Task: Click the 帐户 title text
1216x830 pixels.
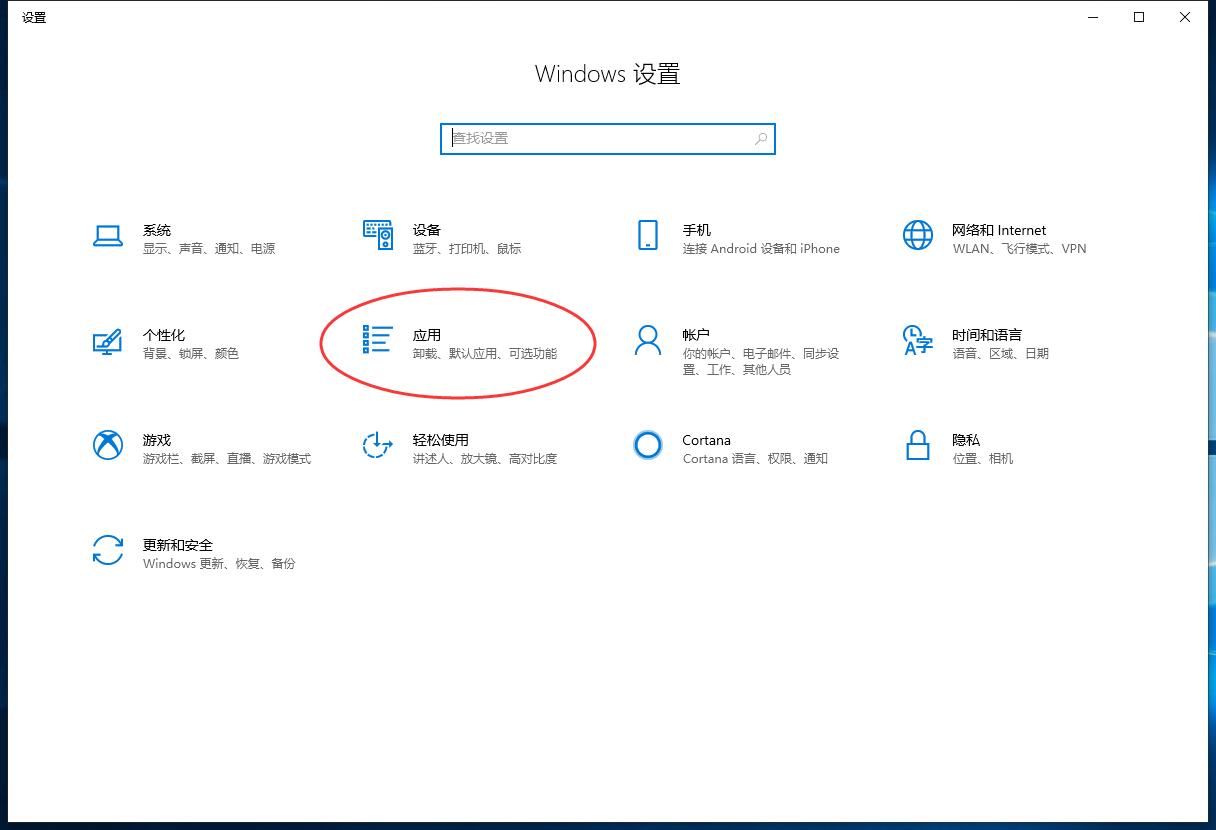Action: pyautogui.click(x=697, y=335)
